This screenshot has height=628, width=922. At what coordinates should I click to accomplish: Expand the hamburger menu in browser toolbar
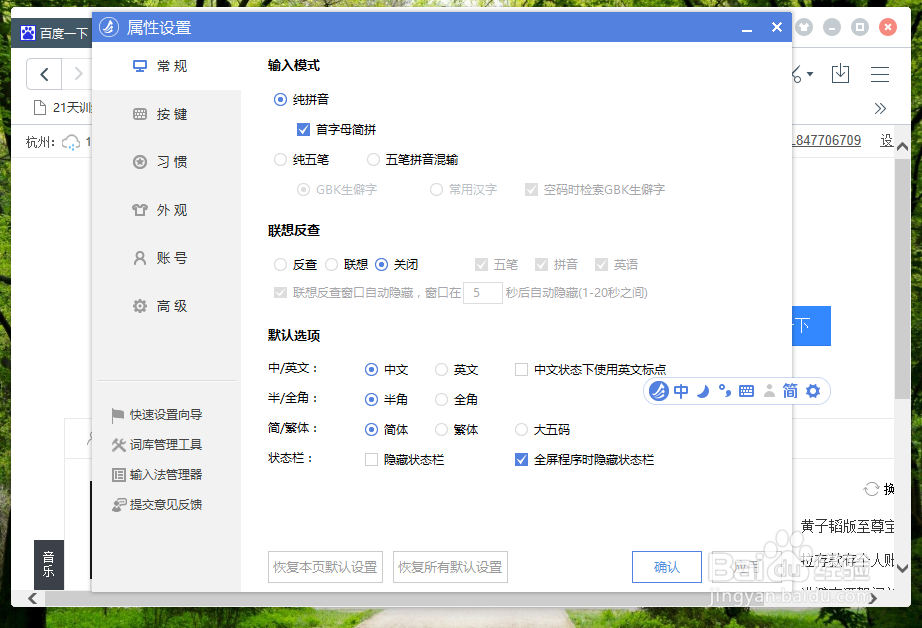[879, 74]
